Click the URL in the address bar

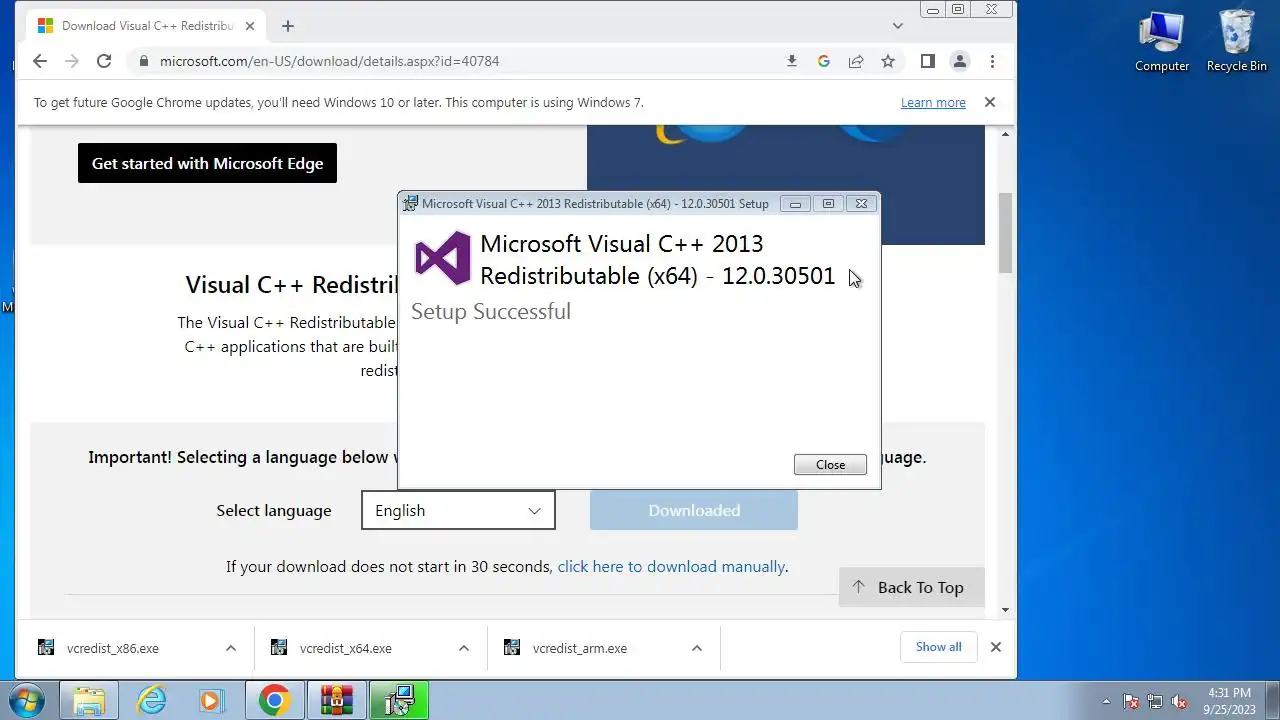coord(329,61)
